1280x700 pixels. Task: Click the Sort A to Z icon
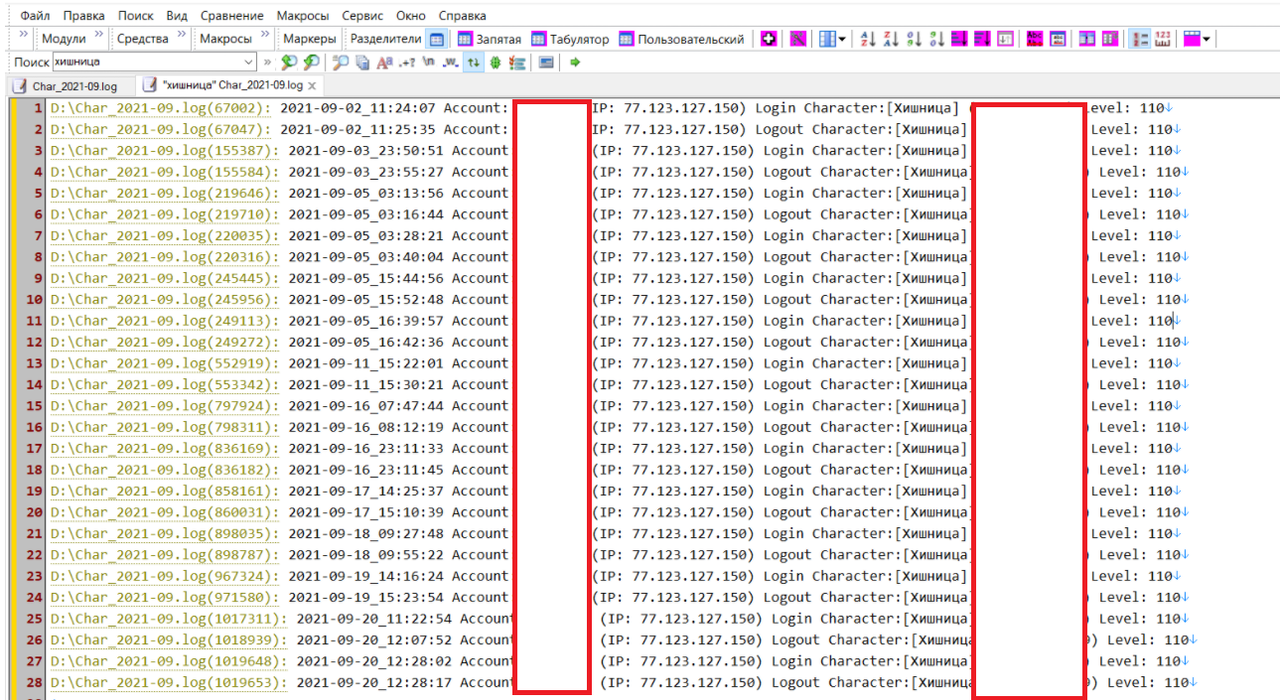tap(867, 39)
